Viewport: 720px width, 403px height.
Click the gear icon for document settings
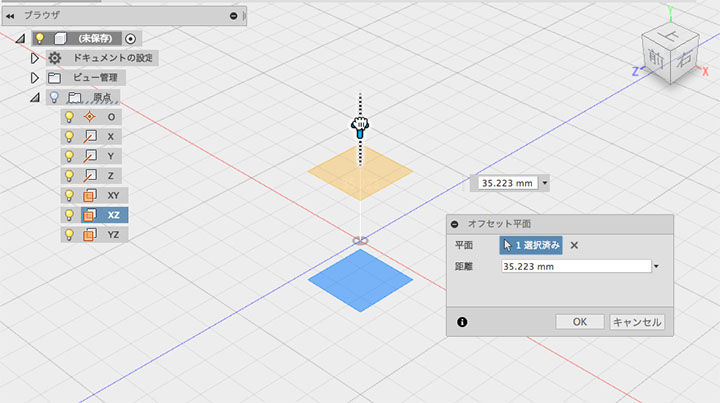[x=55, y=58]
